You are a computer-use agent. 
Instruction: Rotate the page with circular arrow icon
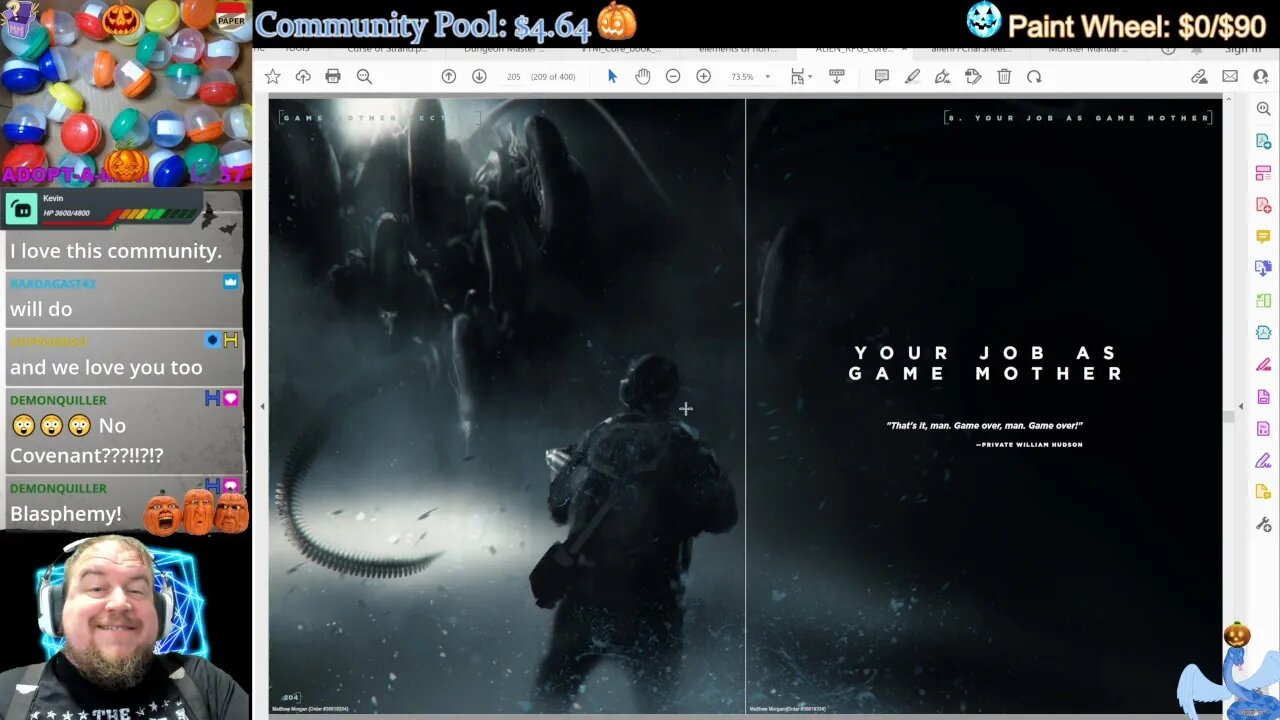tap(1034, 77)
